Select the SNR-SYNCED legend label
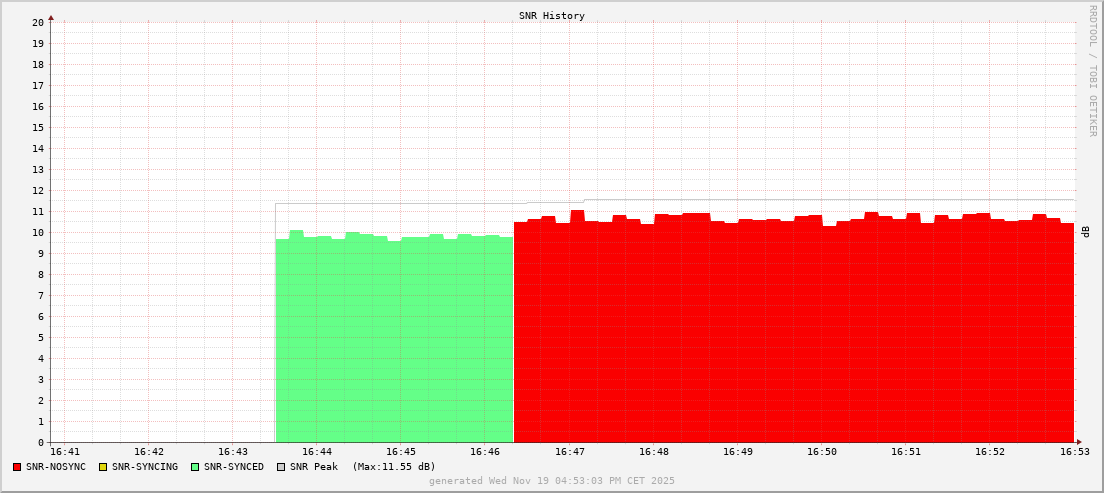Image resolution: width=1104 pixels, height=493 pixels. point(234,467)
